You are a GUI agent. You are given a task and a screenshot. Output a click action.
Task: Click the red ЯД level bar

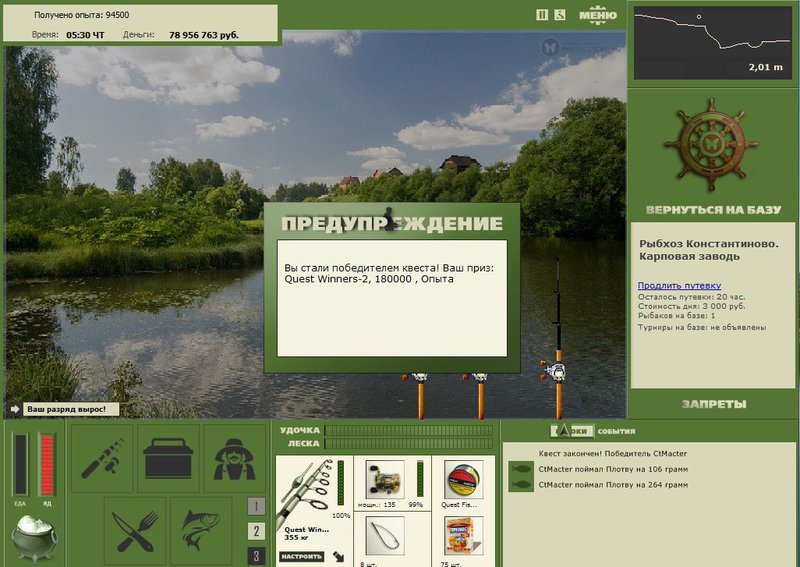point(47,464)
